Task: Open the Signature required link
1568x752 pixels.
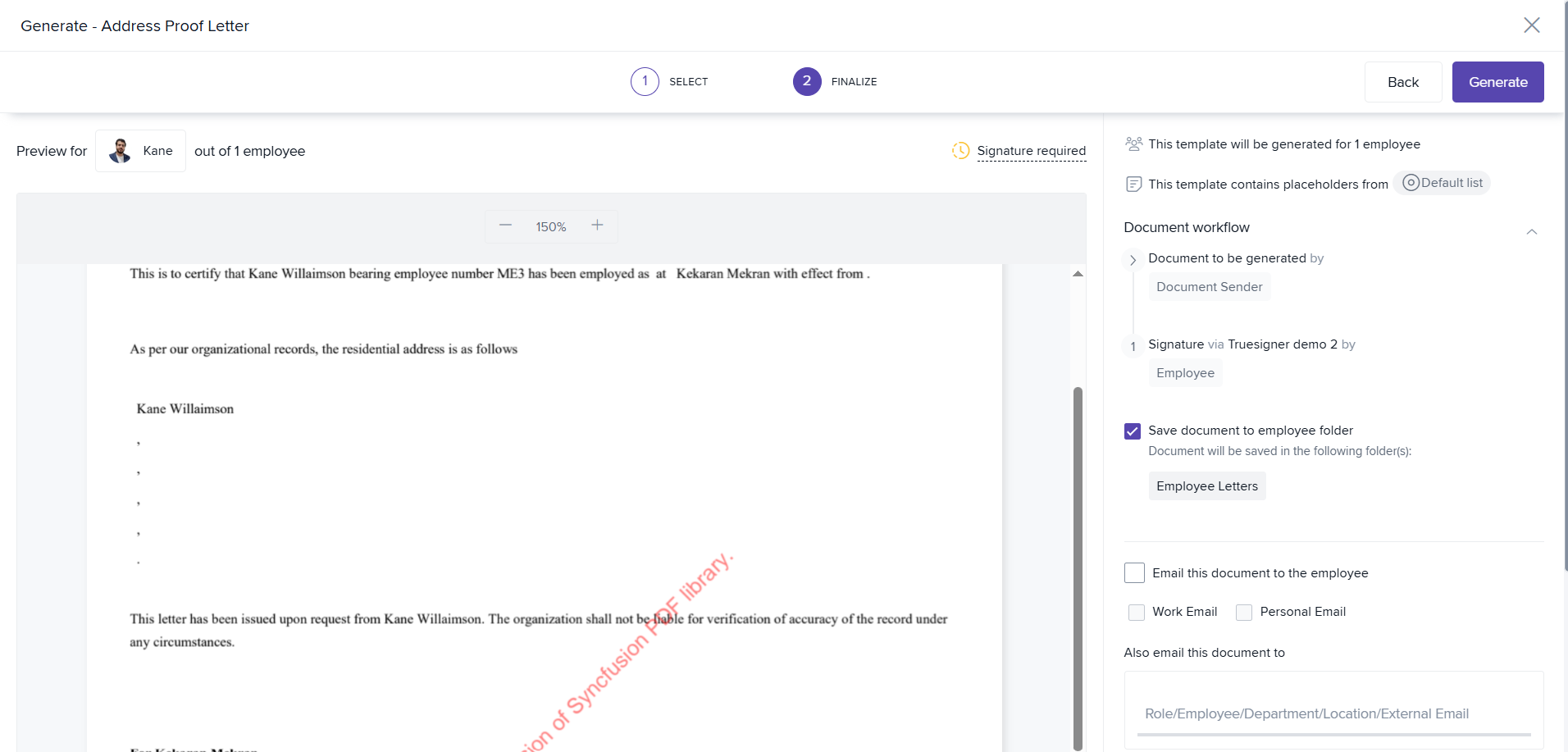Action: pyautogui.click(x=1031, y=151)
